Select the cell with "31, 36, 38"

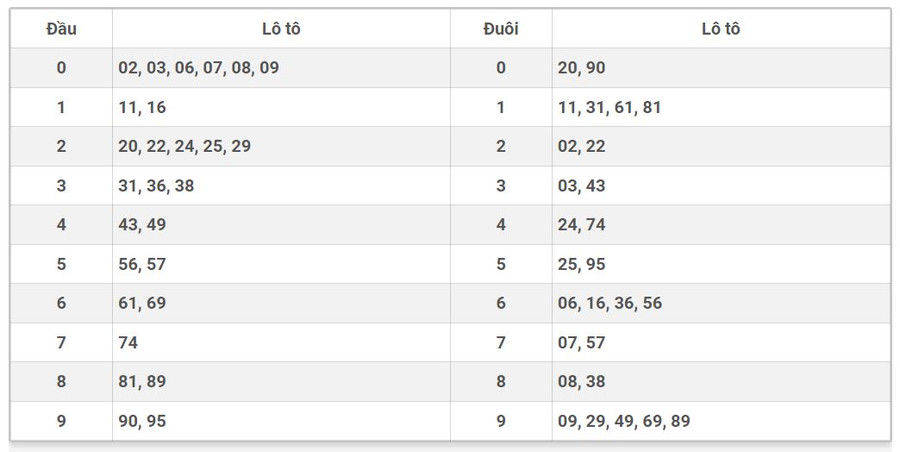(156, 185)
